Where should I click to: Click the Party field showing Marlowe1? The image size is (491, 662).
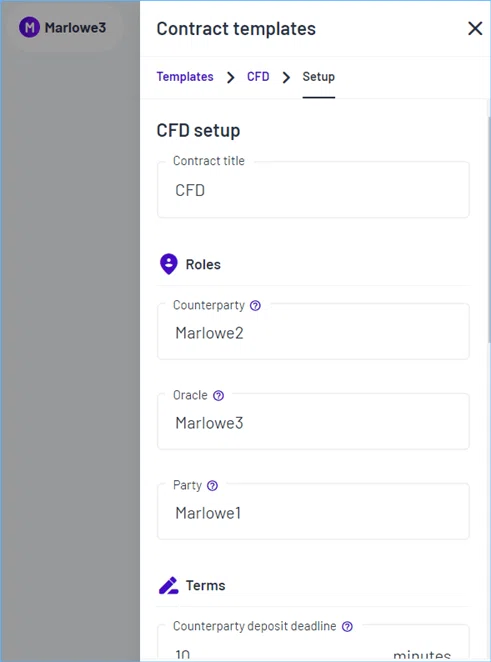tap(313, 512)
